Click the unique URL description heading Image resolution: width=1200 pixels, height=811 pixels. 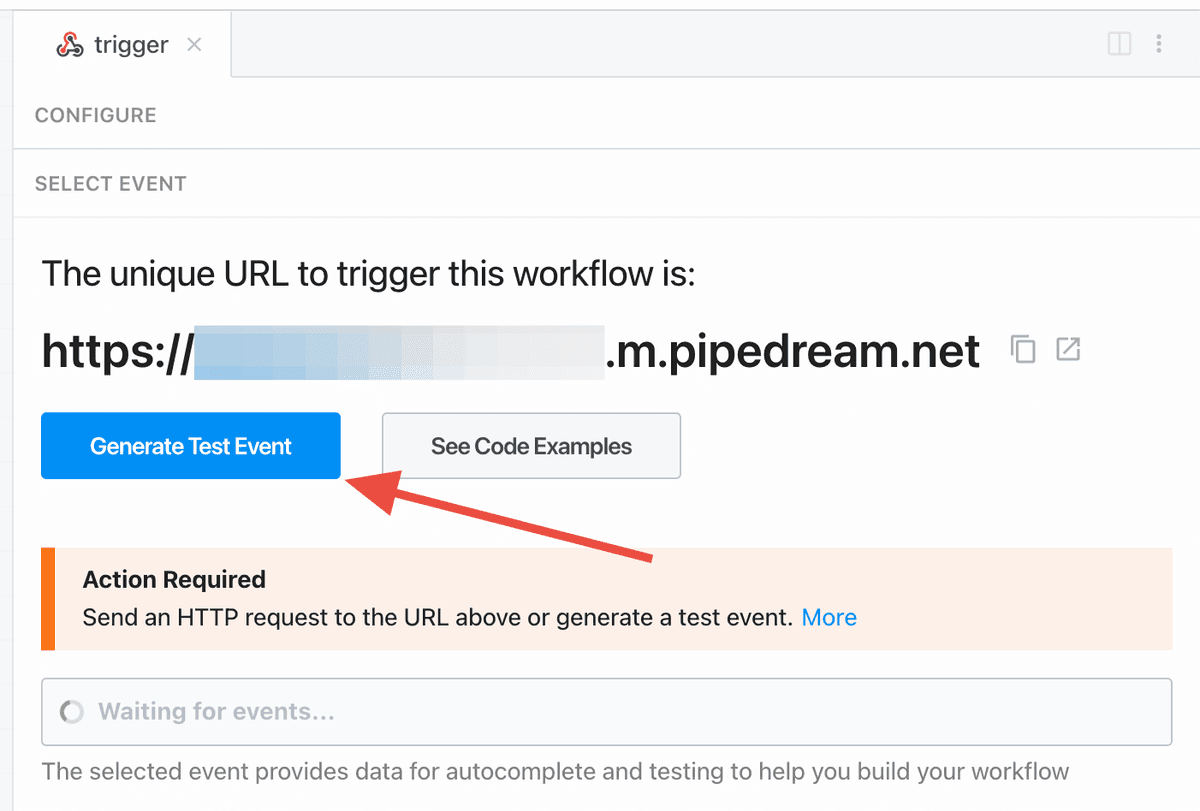[368, 273]
